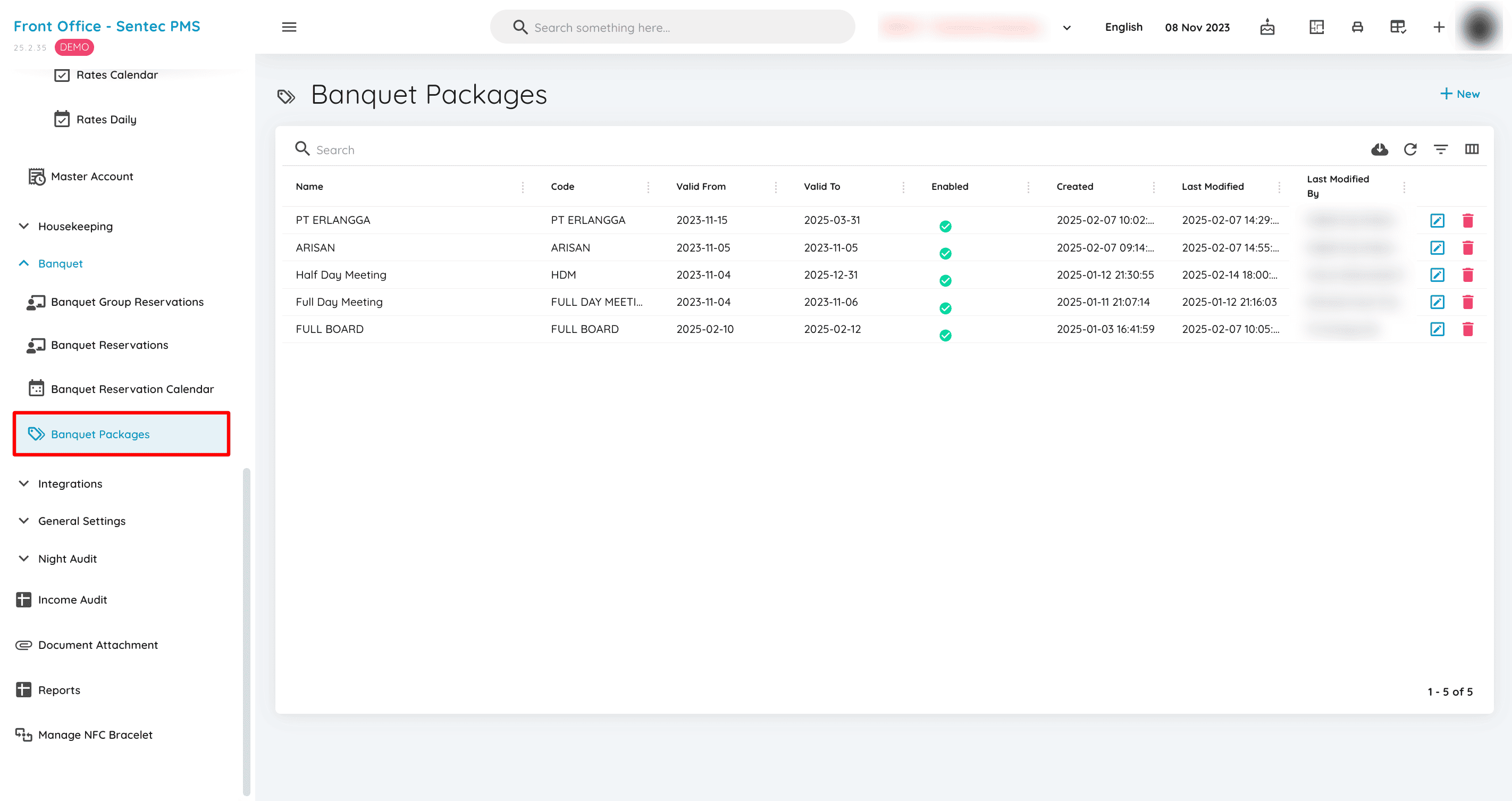This screenshot has height=801, width=1512.
Task: Open the column chooser icon
Action: 1472,149
